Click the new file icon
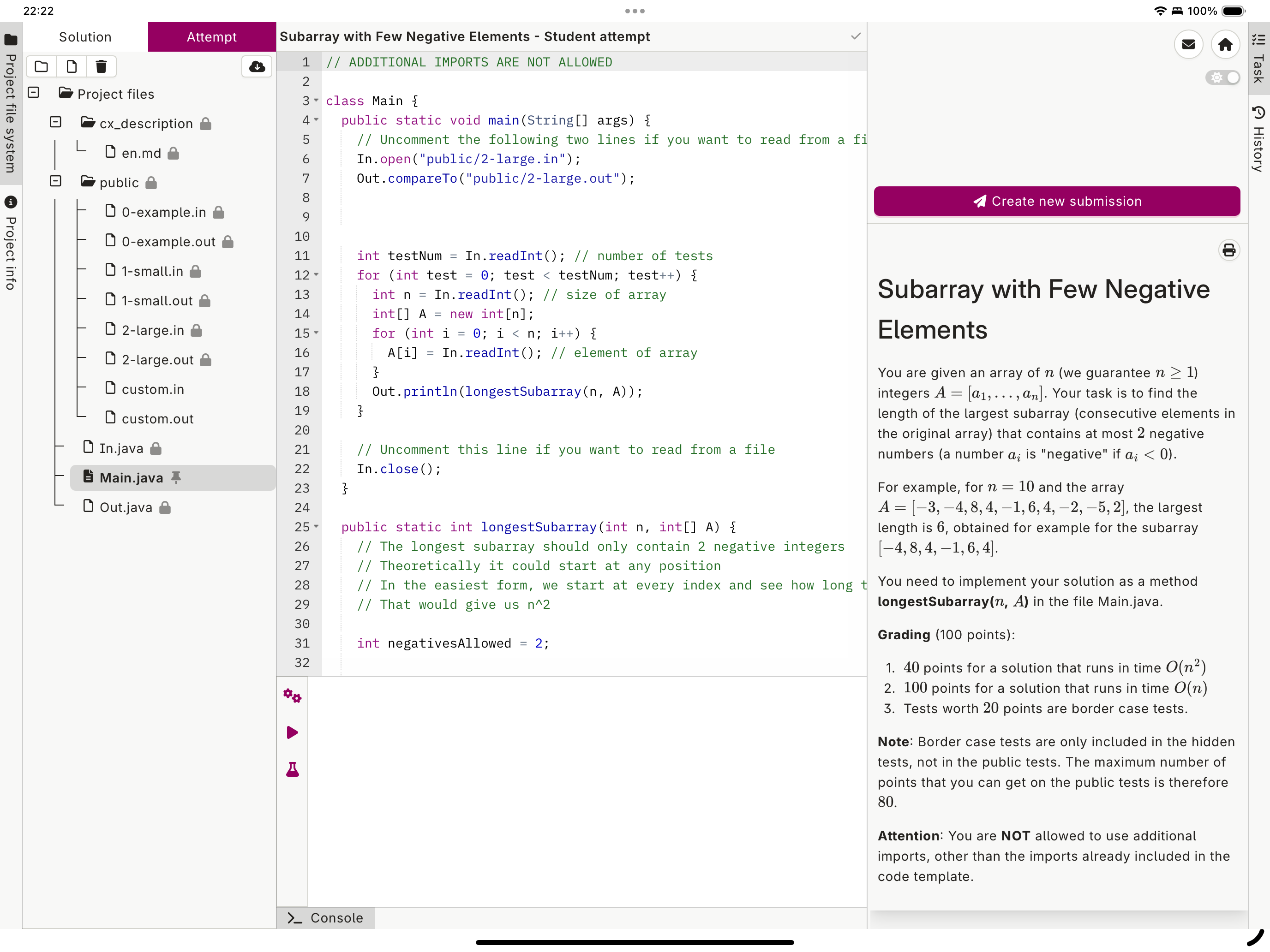Viewport: 1270px width, 952px height. (x=72, y=66)
